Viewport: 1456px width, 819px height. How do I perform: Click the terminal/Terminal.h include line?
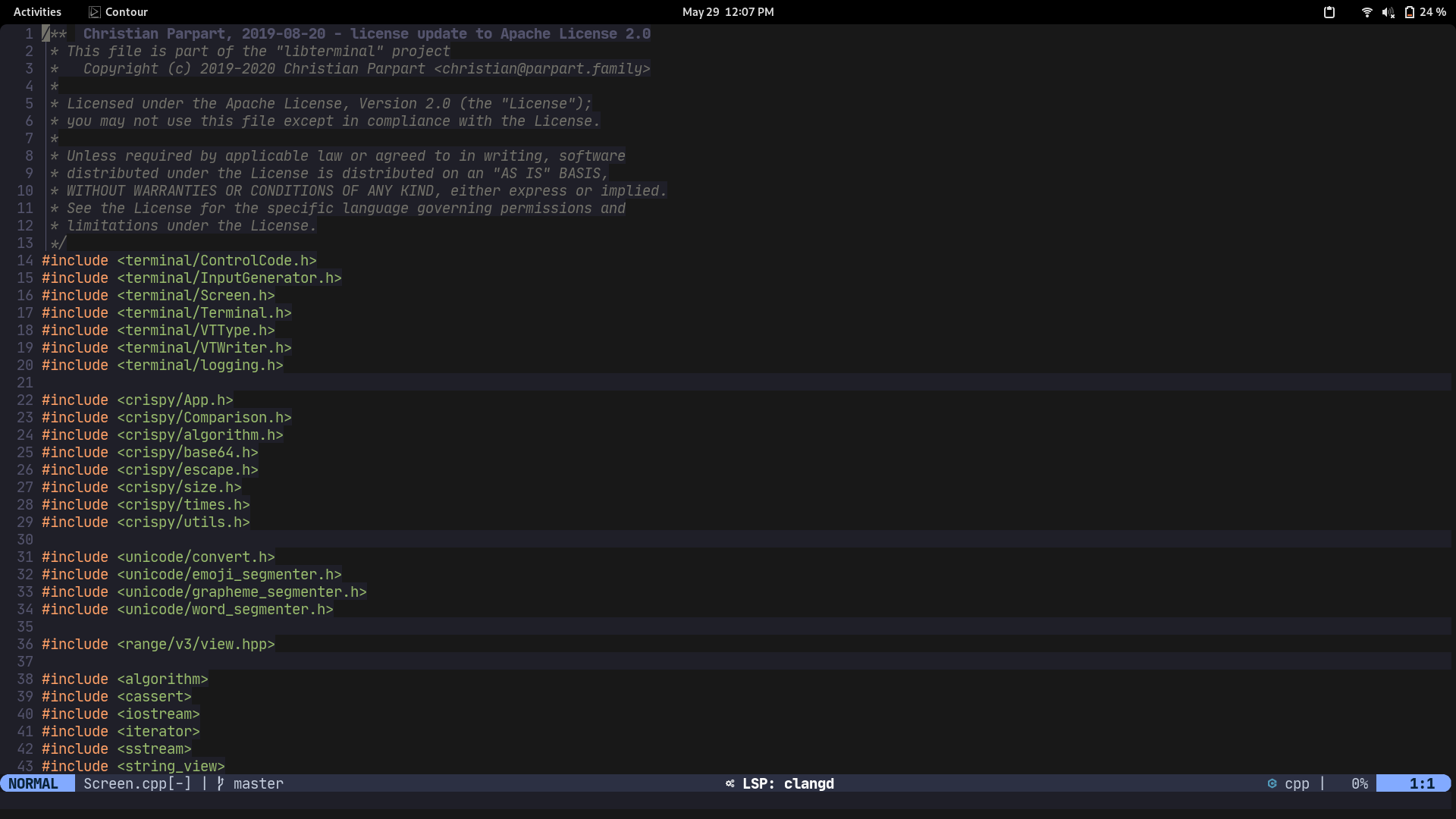(167, 313)
